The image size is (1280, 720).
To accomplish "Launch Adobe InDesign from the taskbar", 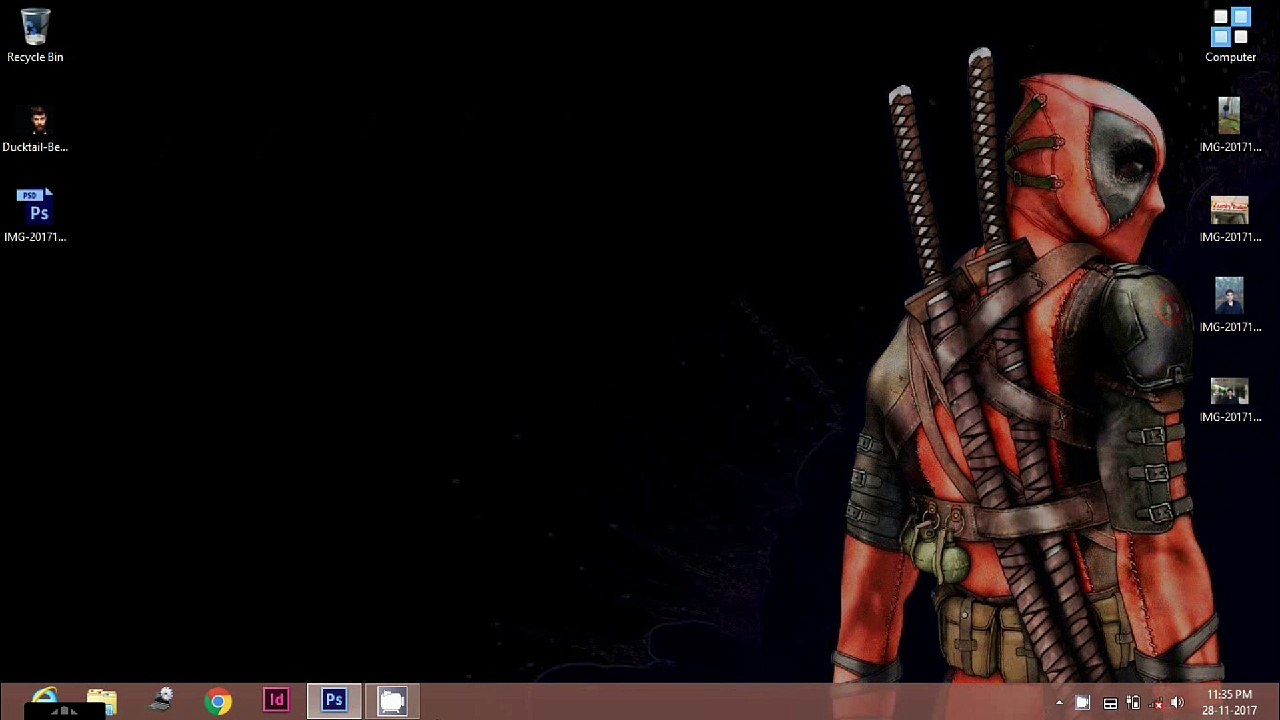I will (276, 701).
